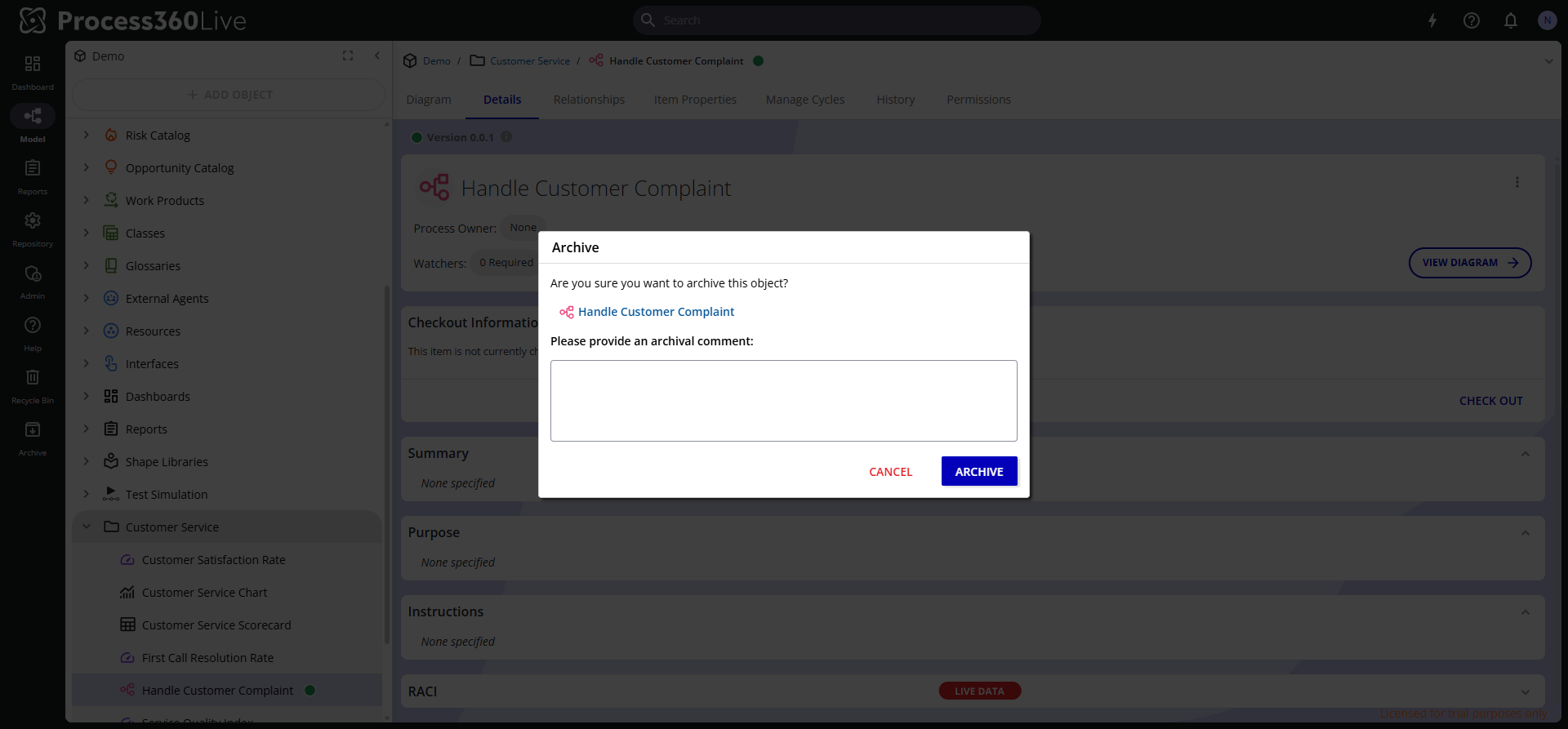
Task: Open the Admin sidebar icon
Action: [33, 273]
